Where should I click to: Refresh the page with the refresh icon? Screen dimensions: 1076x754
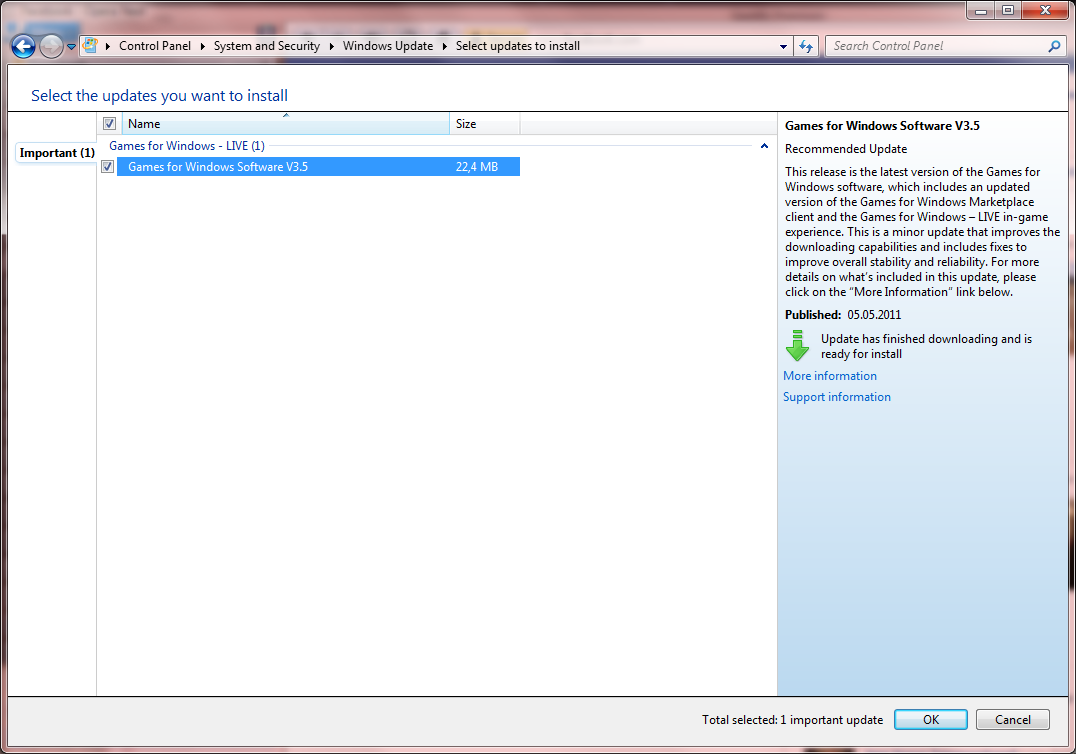click(x=806, y=46)
